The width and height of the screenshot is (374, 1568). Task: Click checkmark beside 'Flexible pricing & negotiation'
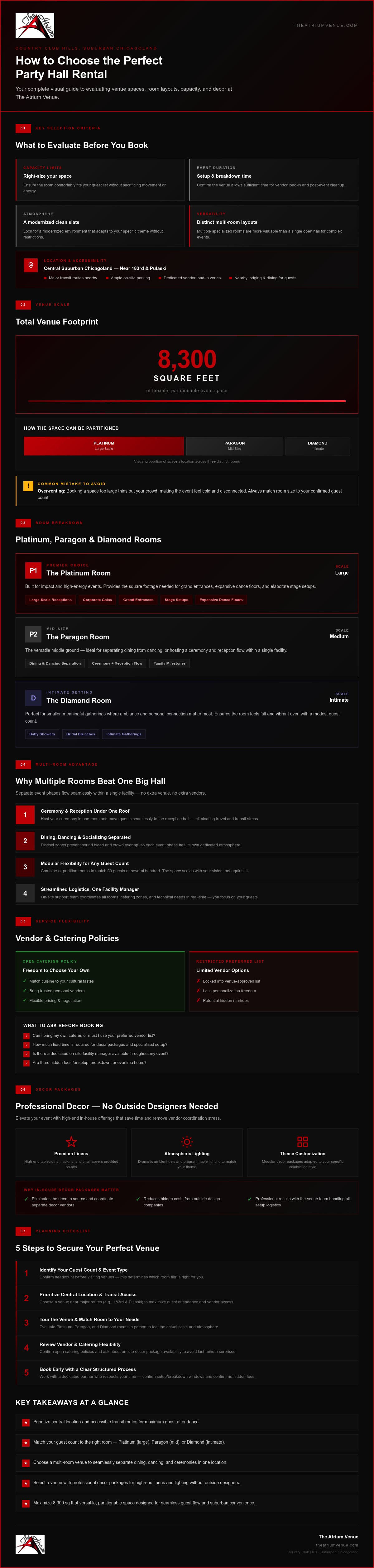coord(25,1001)
